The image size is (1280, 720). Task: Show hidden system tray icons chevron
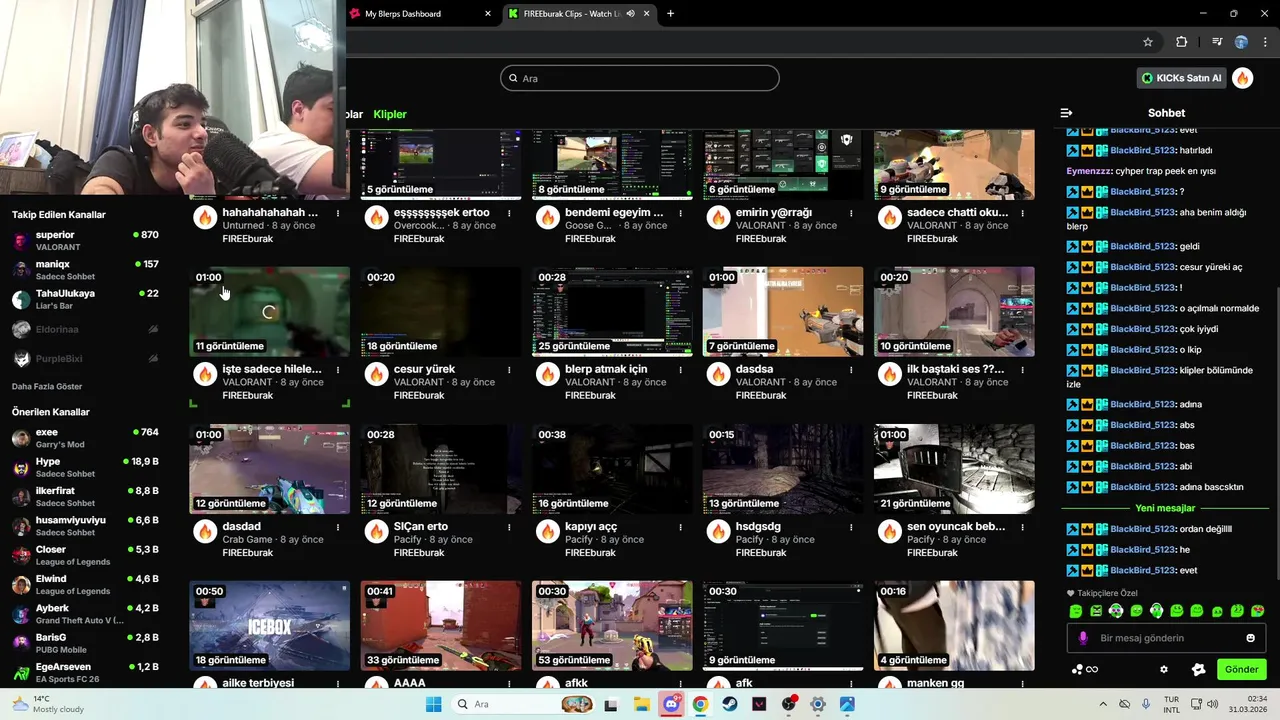point(1103,704)
